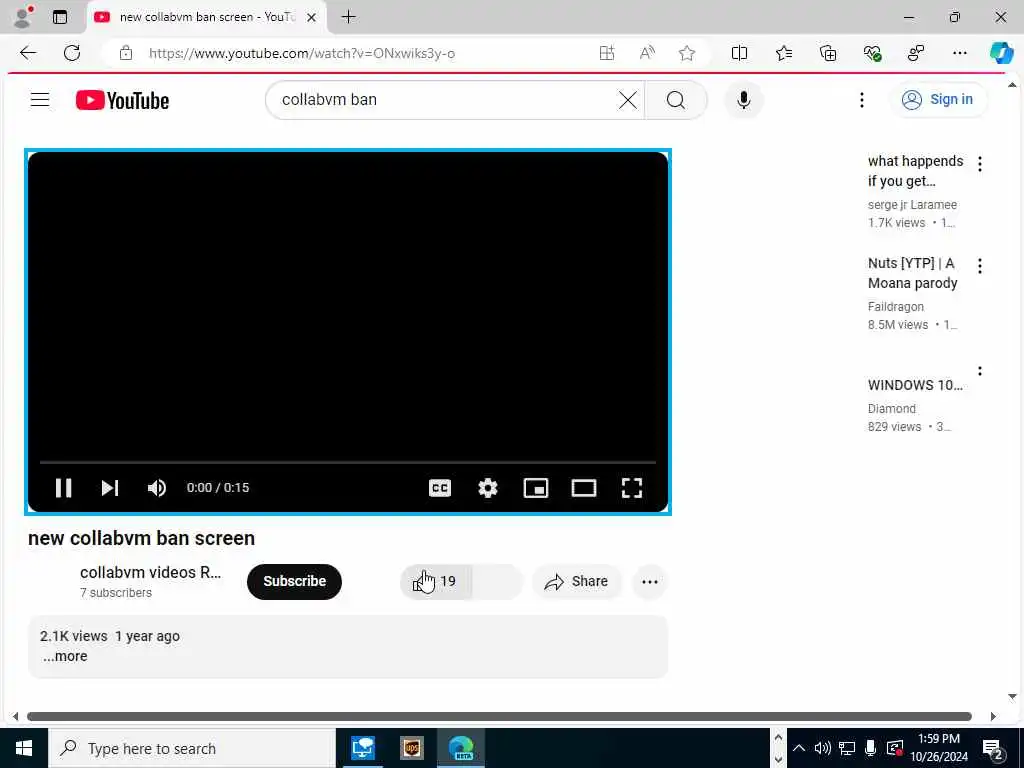Image resolution: width=1024 pixels, height=768 pixels.
Task: View site information lock icon
Action: click(x=126, y=54)
